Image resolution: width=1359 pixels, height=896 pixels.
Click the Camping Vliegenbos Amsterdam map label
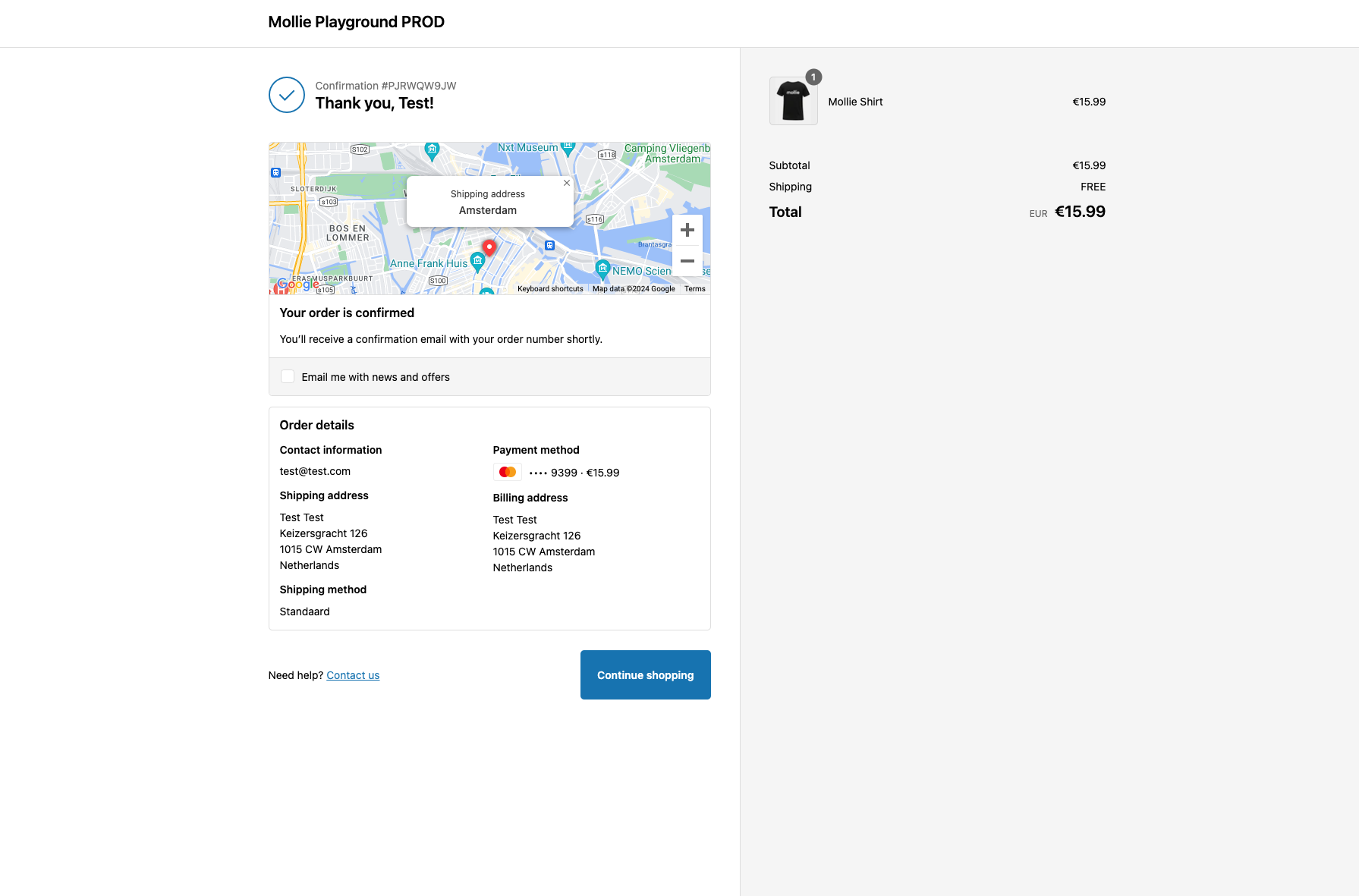coord(667,153)
